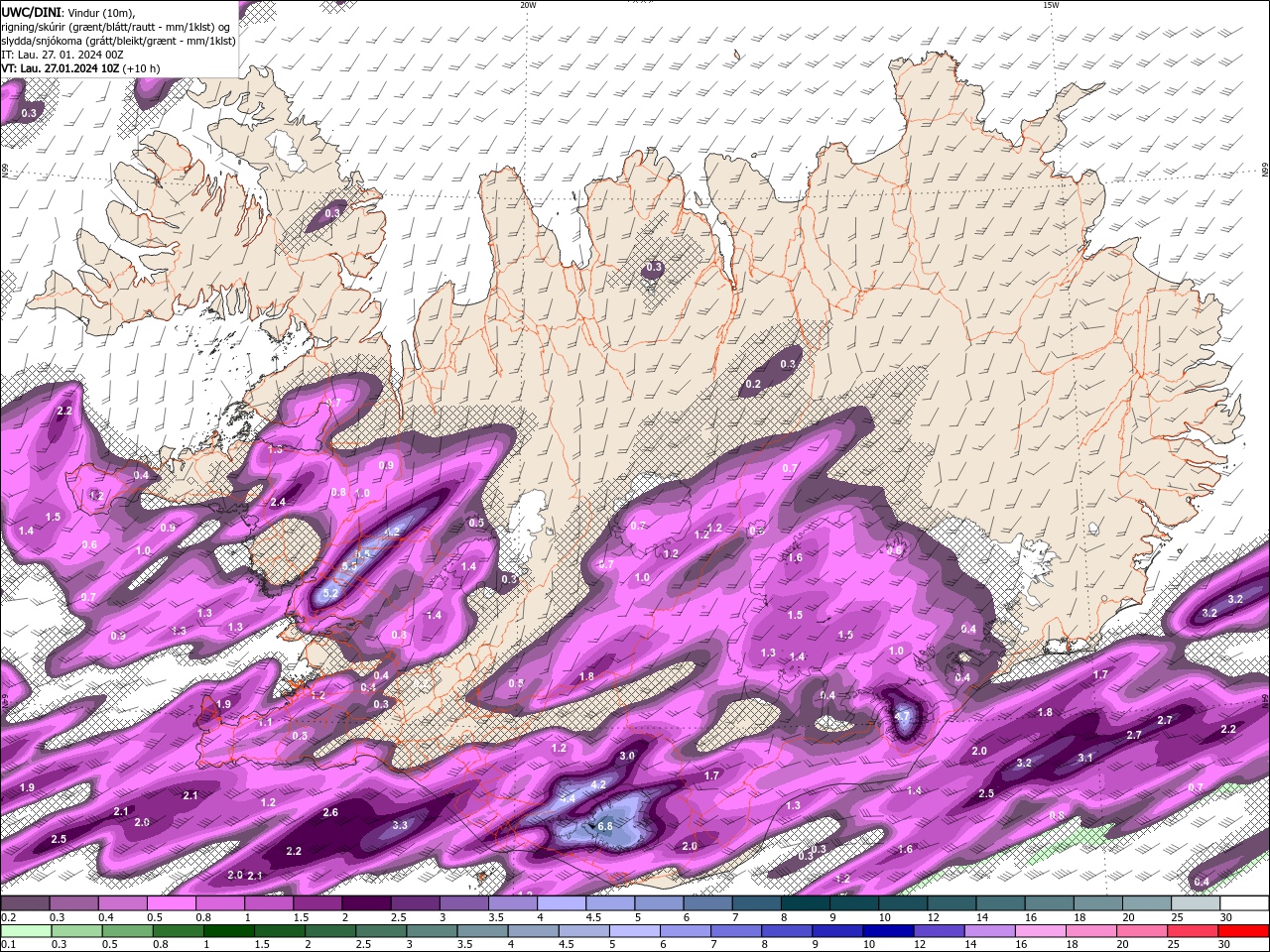
Task: Click the 'VT: Lau. 27.01.2024 10Z (+10 h)' line
Action: click(x=80, y=68)
